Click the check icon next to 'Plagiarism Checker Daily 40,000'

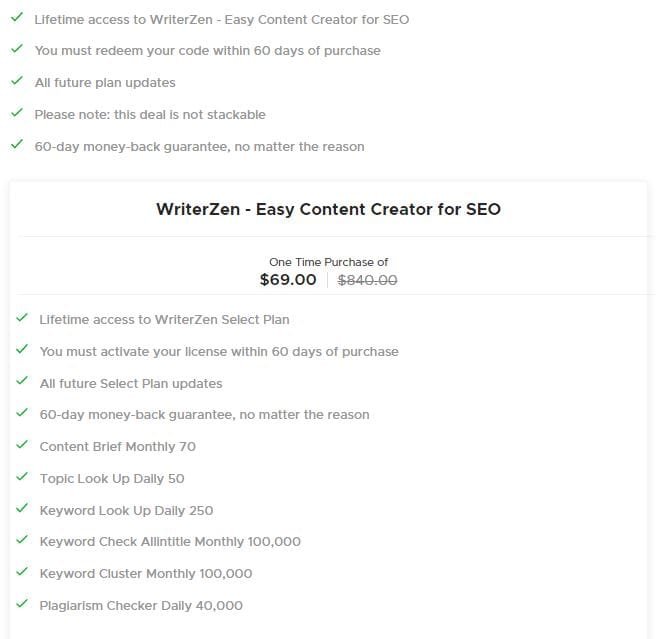[x=21, y=604]
